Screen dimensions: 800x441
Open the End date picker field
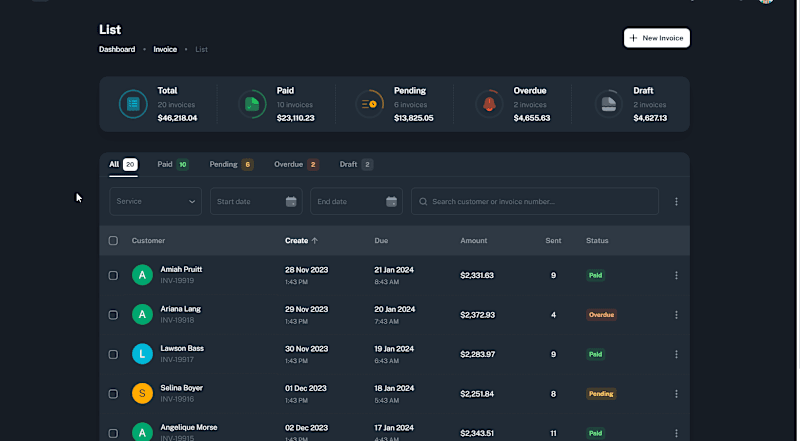tap(356, 201)
